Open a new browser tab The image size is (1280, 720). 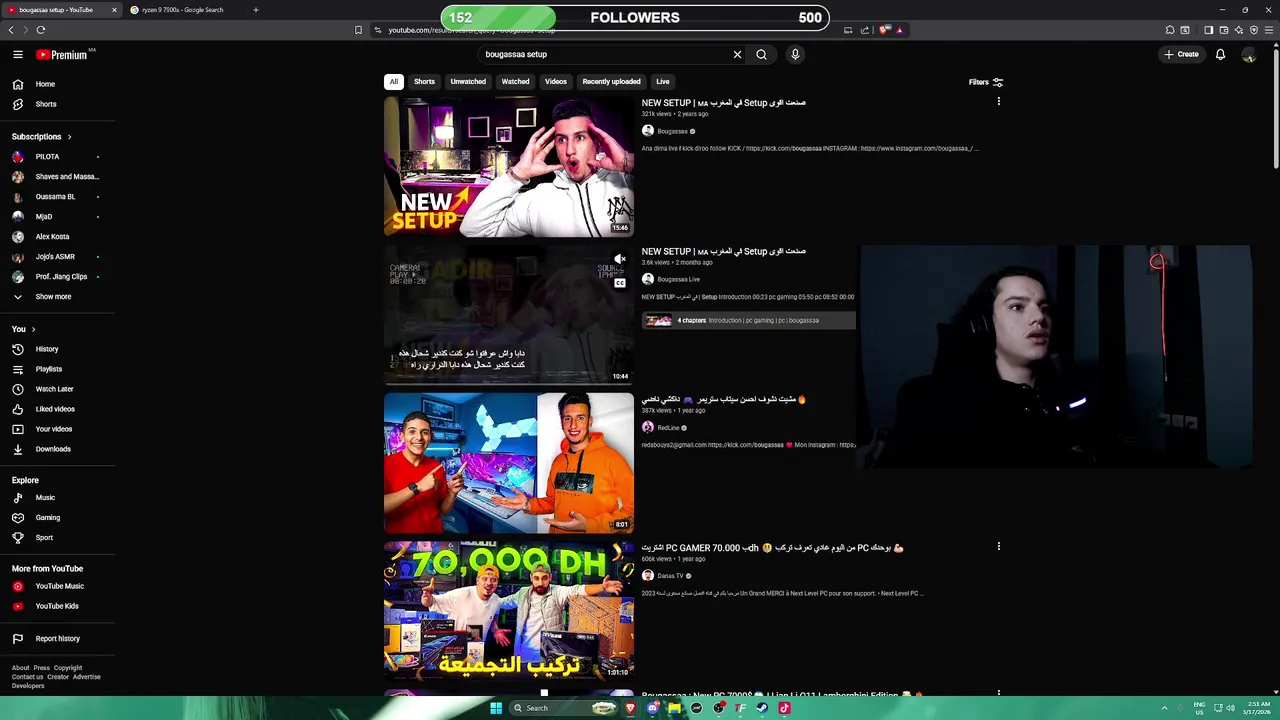pyautogui.click(x=255, y=10)
